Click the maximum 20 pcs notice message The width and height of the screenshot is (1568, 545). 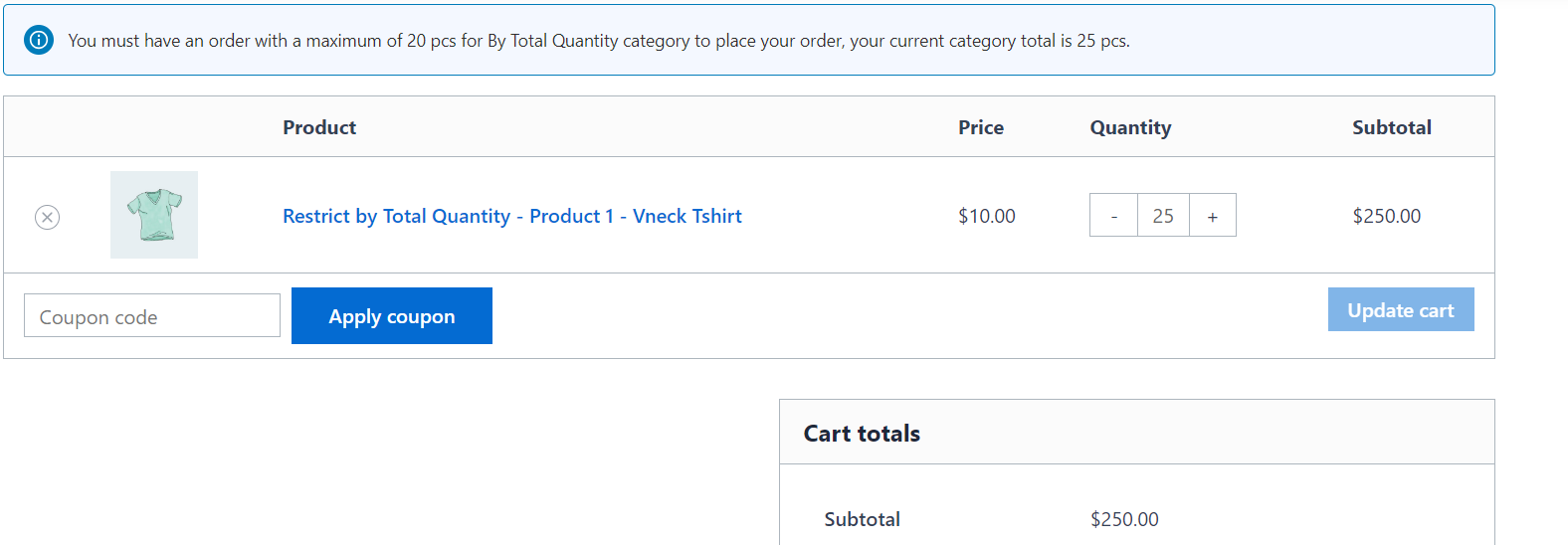[x=598, y=41]
